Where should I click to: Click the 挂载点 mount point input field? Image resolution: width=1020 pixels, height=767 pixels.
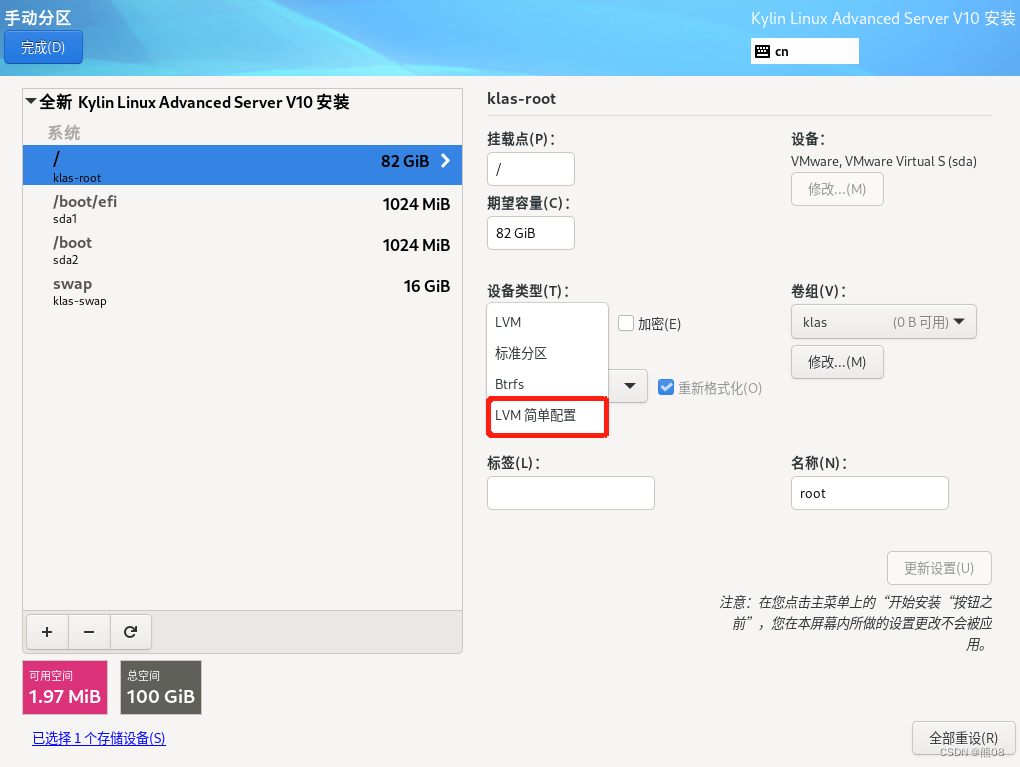[531, 169]
